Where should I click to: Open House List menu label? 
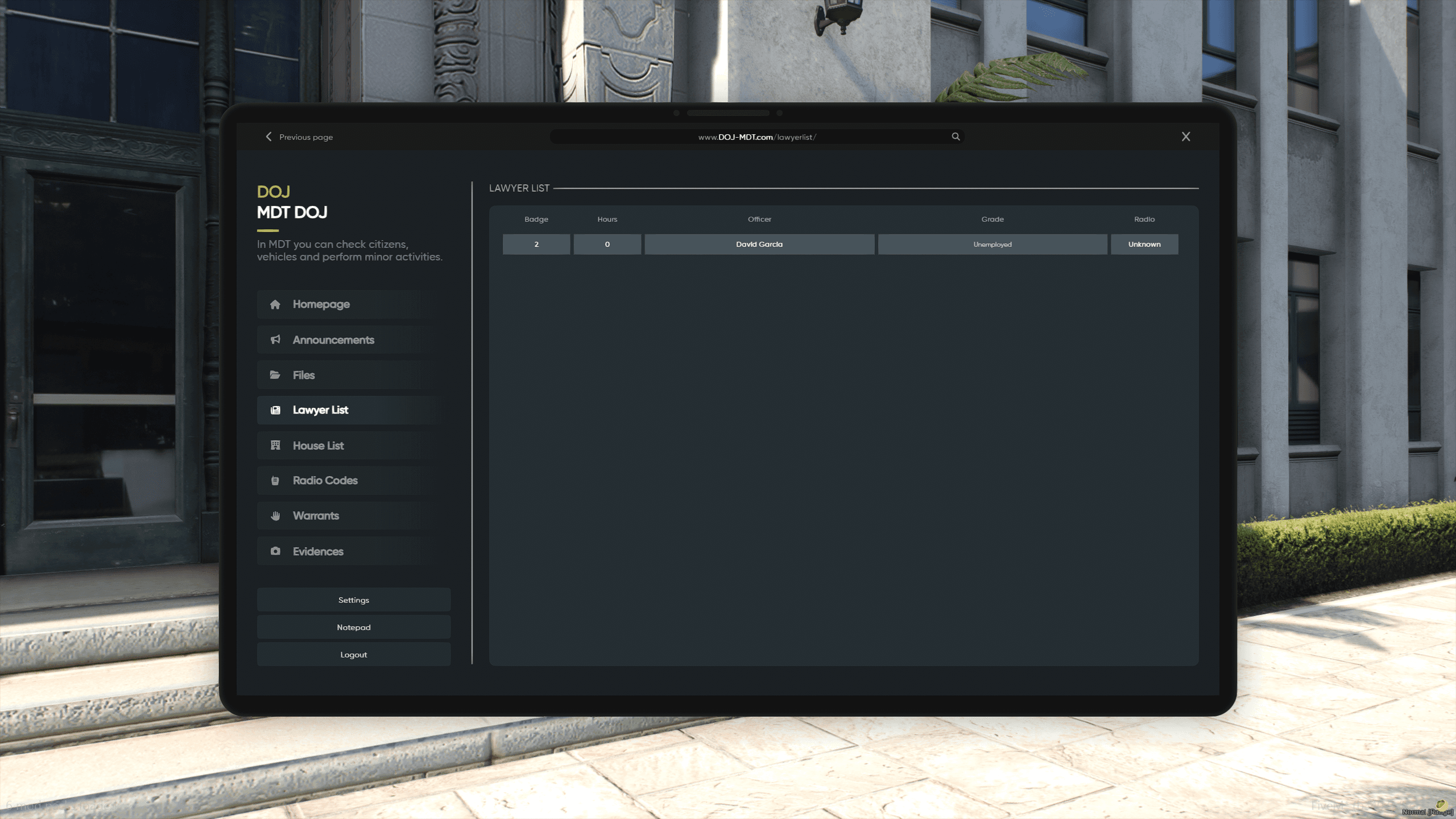point(318,445)
